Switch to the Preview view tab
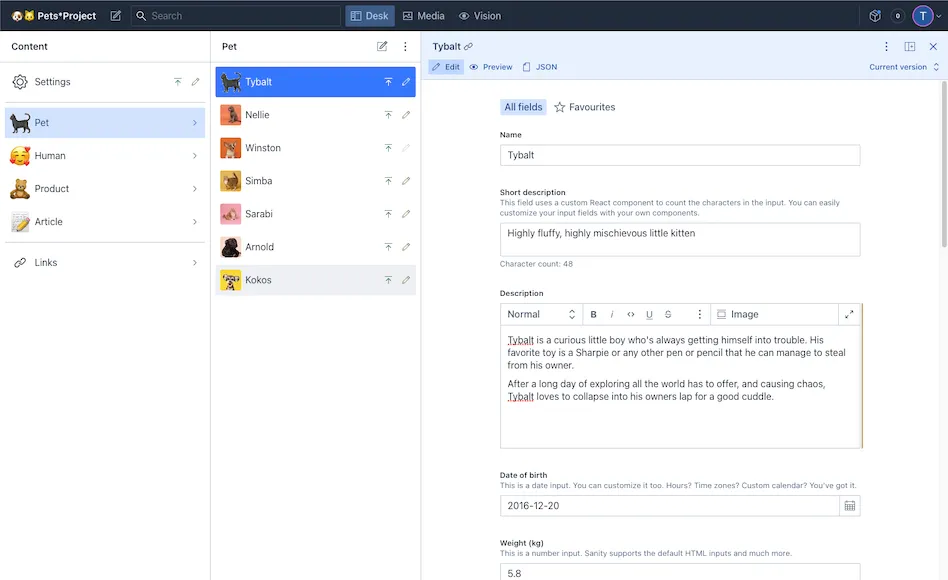The width and height of the screenshot is (948, 580). tap(491, 67)
